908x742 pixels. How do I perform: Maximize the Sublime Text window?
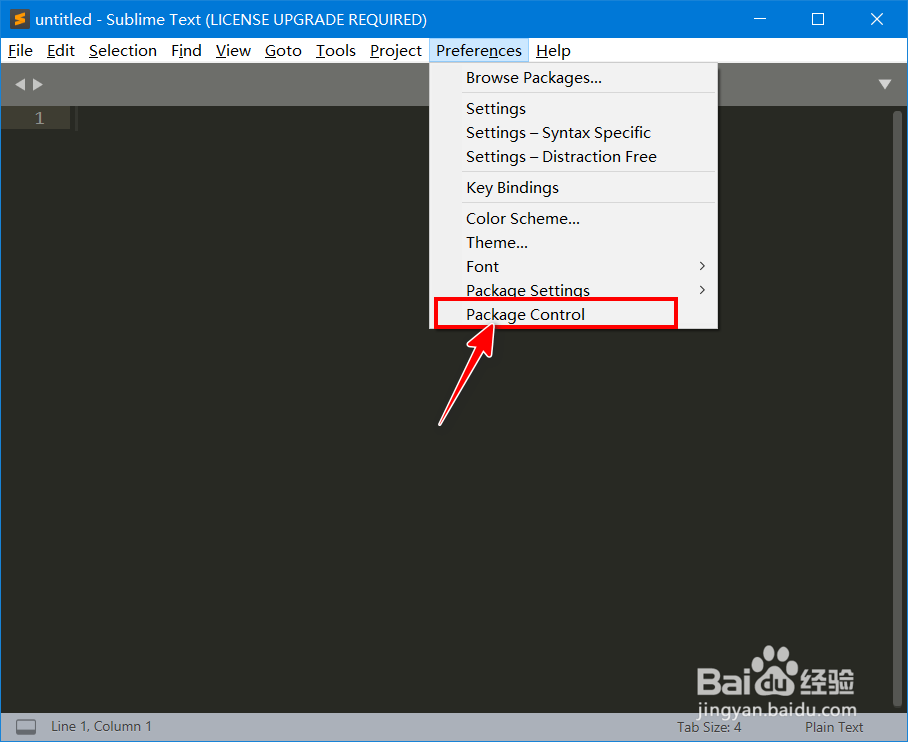818,19
